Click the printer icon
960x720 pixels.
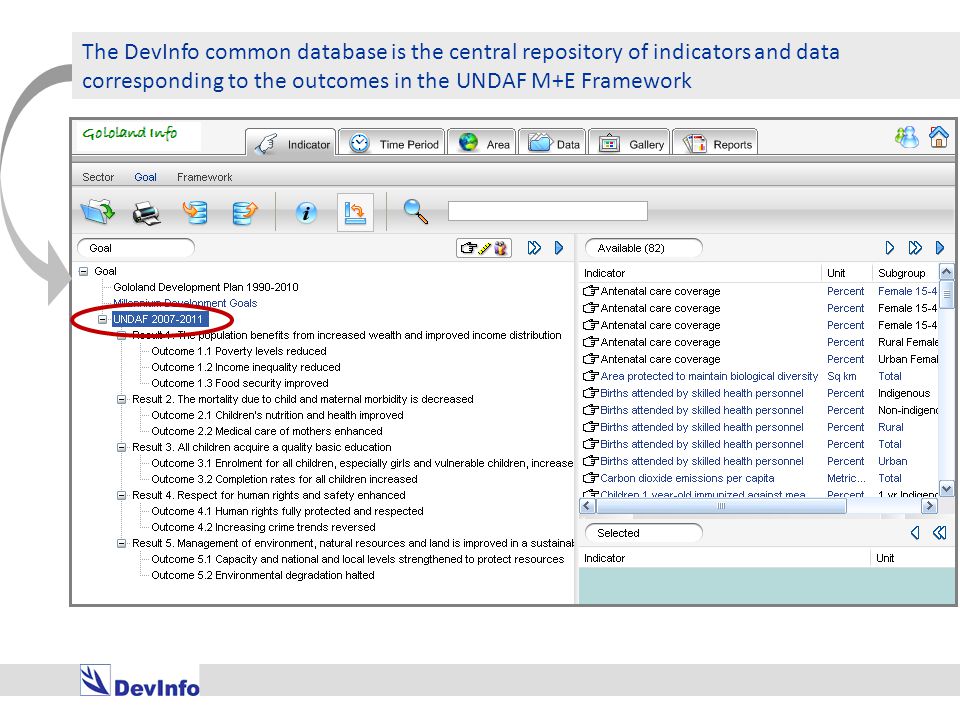[x=146, y=213]
